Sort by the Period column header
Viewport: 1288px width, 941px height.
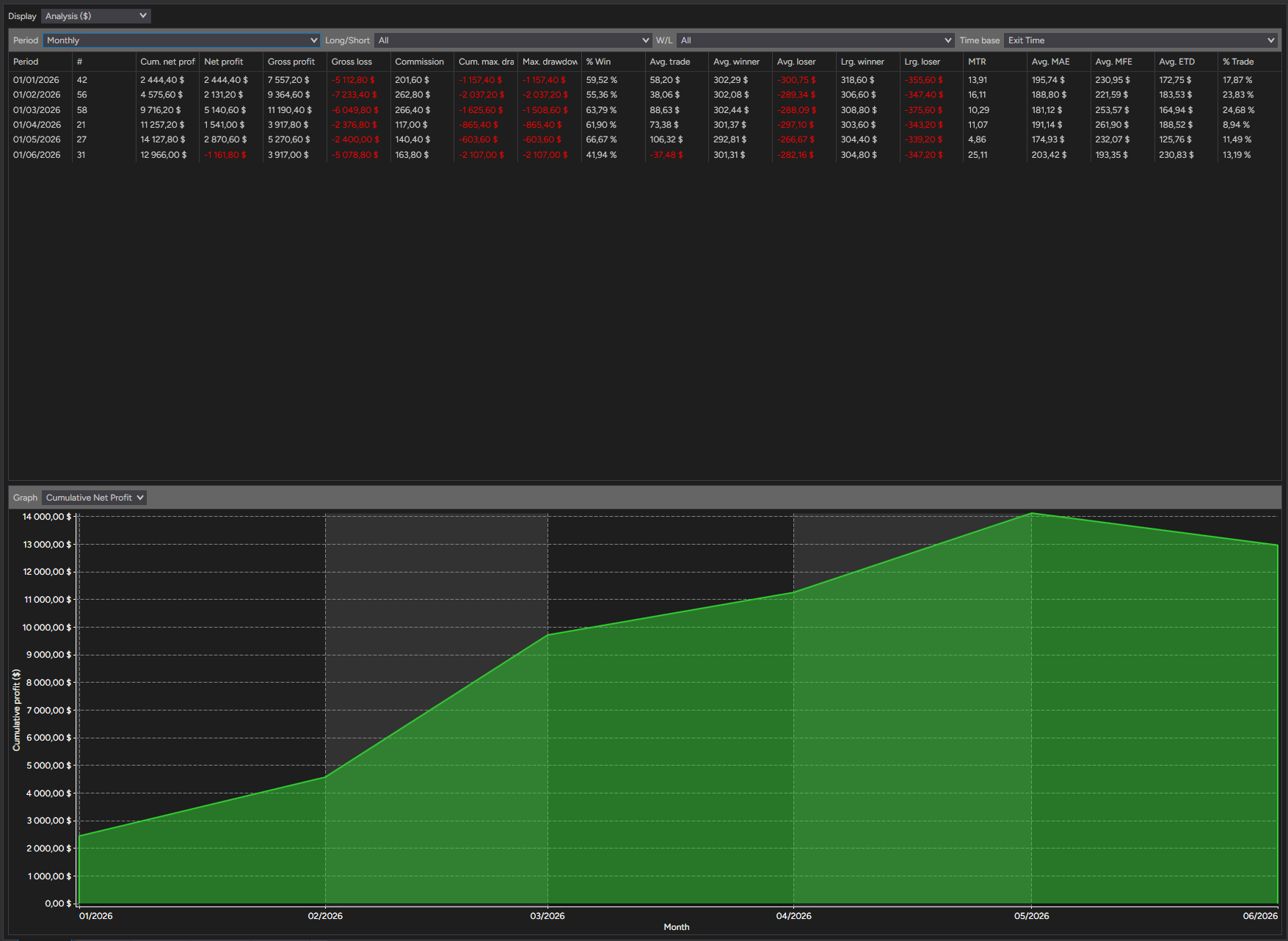[x=40, y=62]
